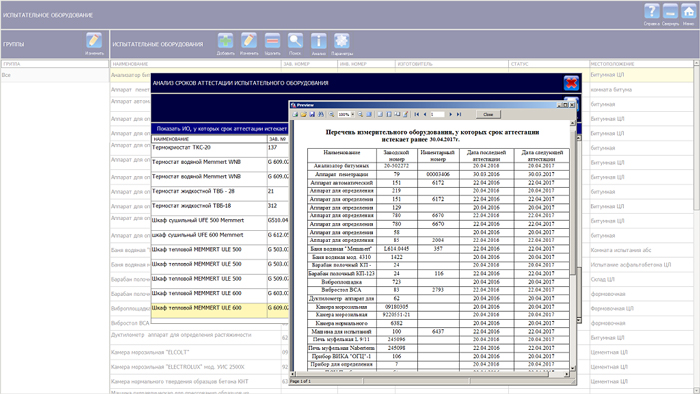Click the Print icon in Preview toolbar
Image resolution: width=700 pixels, height=394 pixels.
(295, 114)
